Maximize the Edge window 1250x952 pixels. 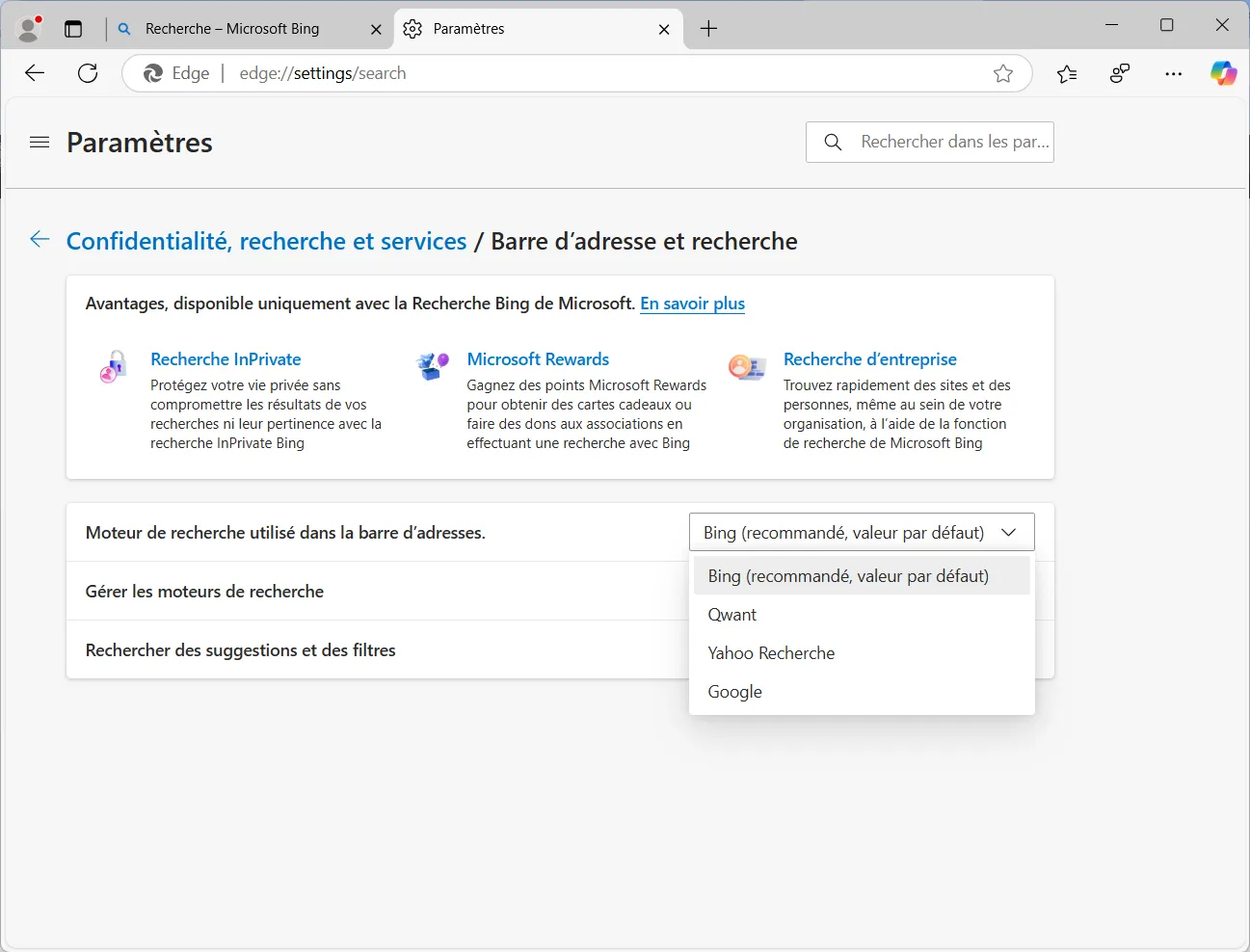(1167, 25)
